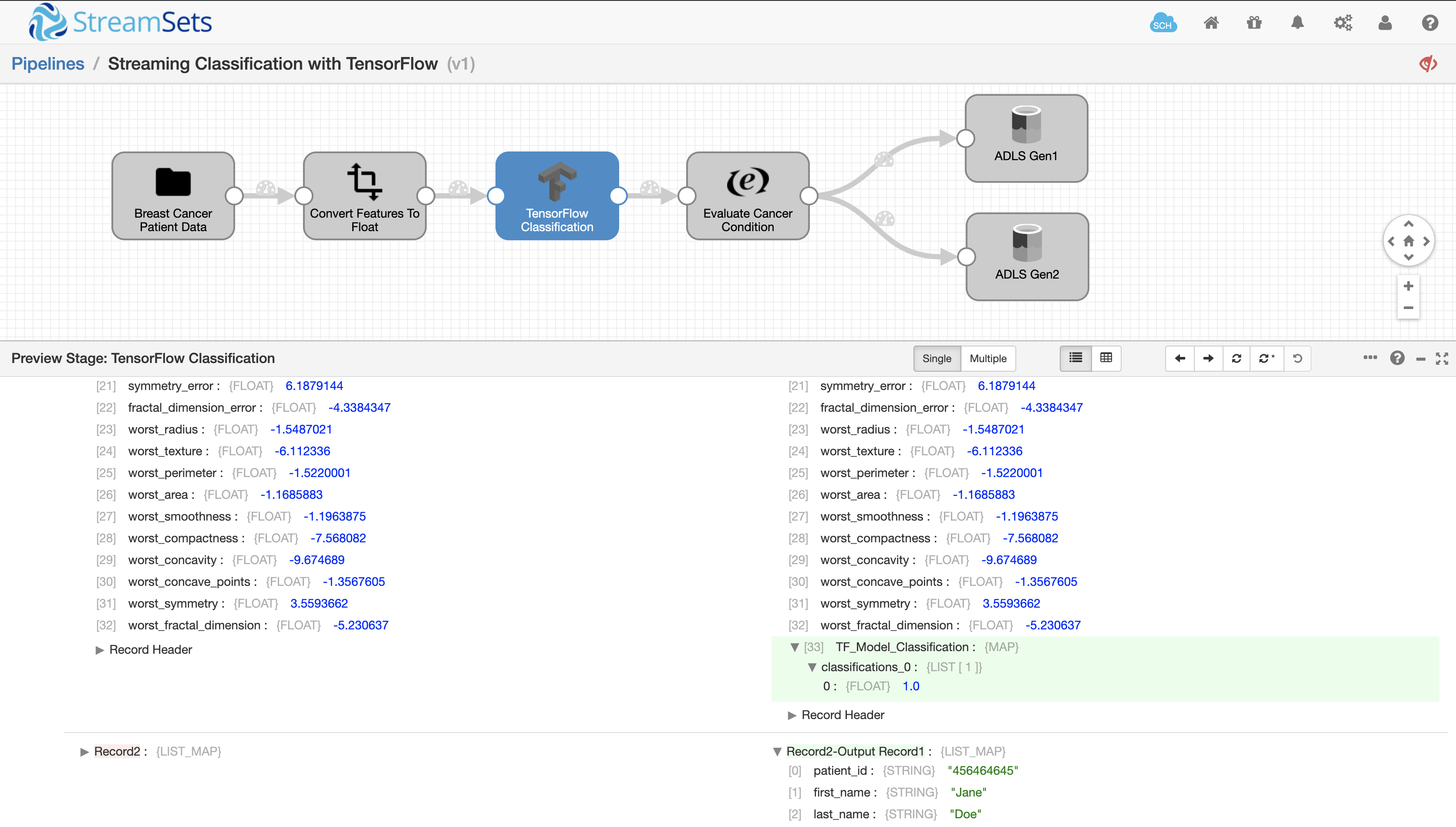Select the TensorFlow Classification stage
The width and height of the screenshot is (1456, 827).
[557, 195]
